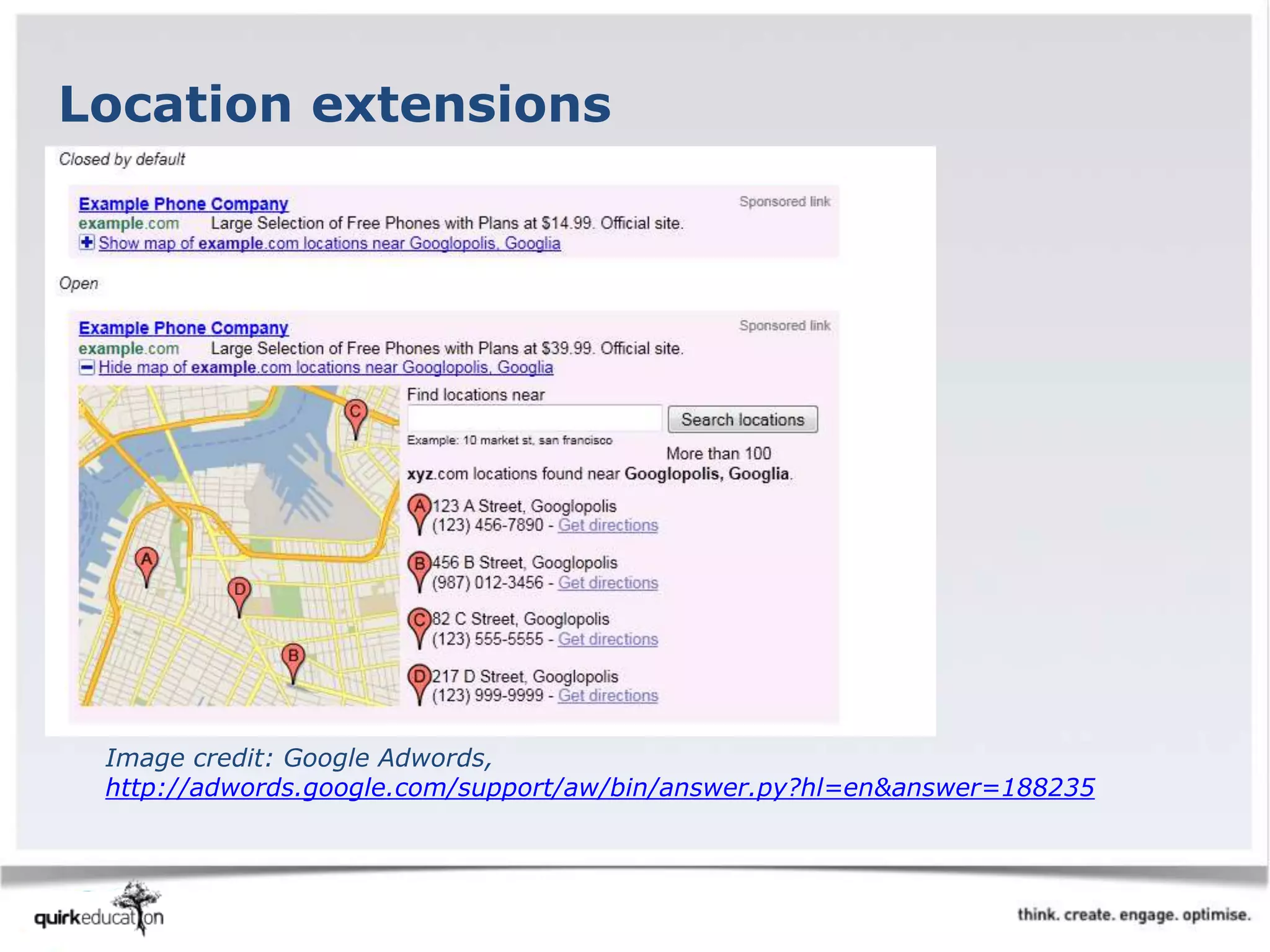Click the '456 B Street, Googlopolis' address
This screenshot has width=1270, height=952.
click(525, 563)
